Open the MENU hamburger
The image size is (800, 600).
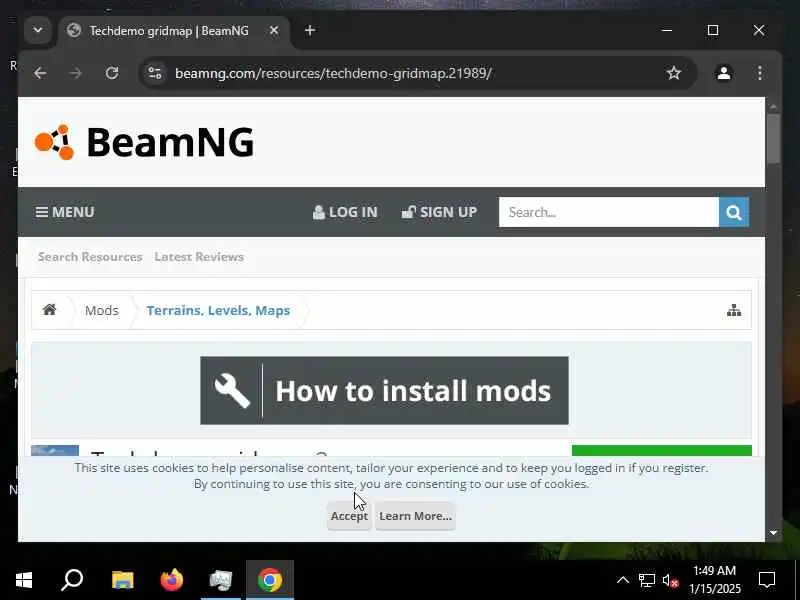65,212
